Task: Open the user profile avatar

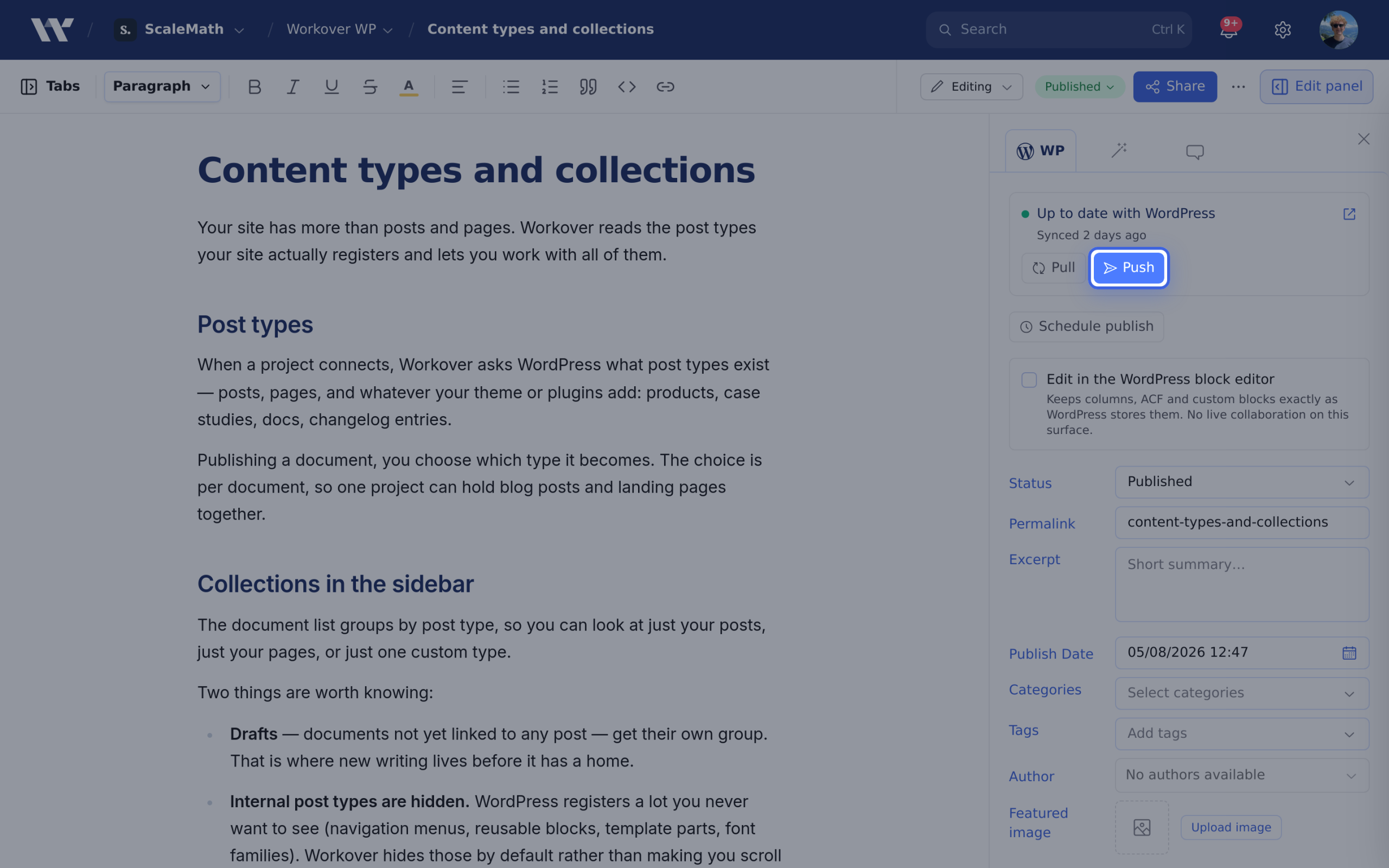Action: (1339, 29)
